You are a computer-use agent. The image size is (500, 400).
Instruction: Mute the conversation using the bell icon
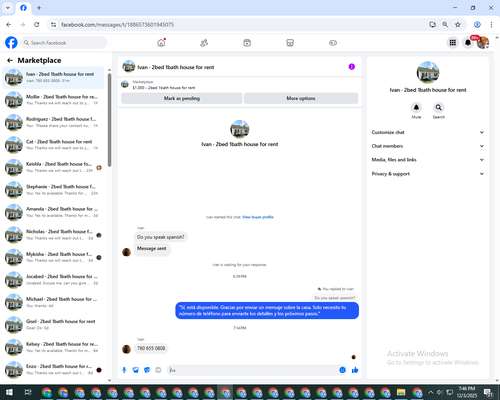point(416,107)
